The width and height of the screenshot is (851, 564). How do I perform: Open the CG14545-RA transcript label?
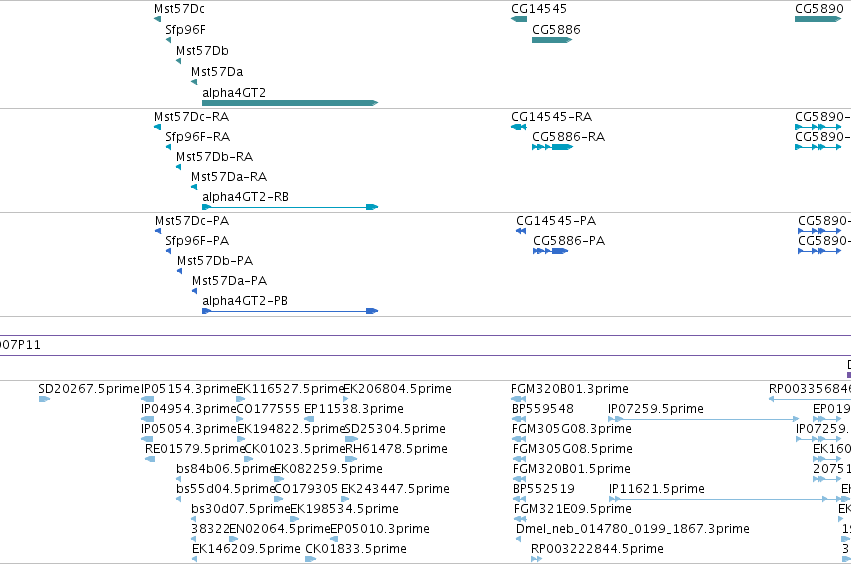click(x=551, y=117)
